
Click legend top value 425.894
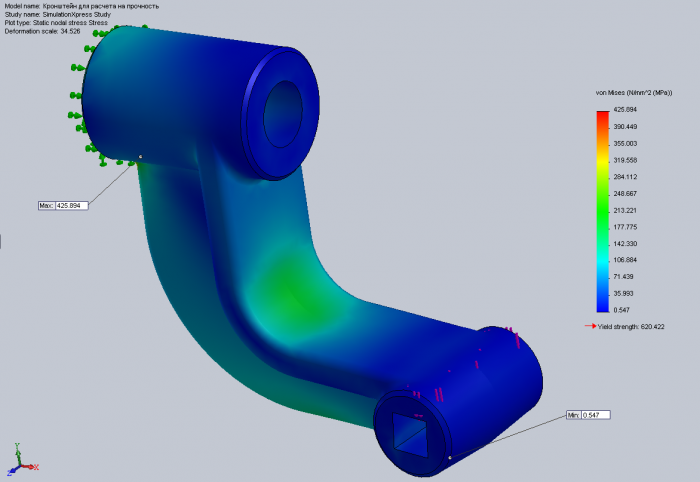tap(625, 110)
